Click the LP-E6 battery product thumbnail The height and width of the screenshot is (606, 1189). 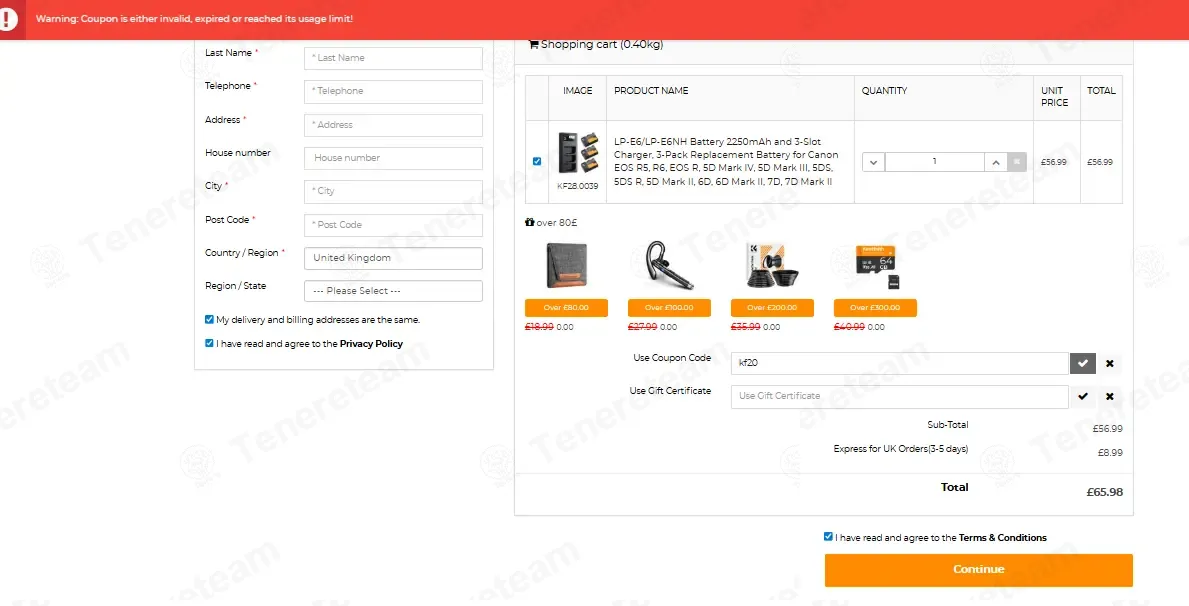click(x=577, y=154)
